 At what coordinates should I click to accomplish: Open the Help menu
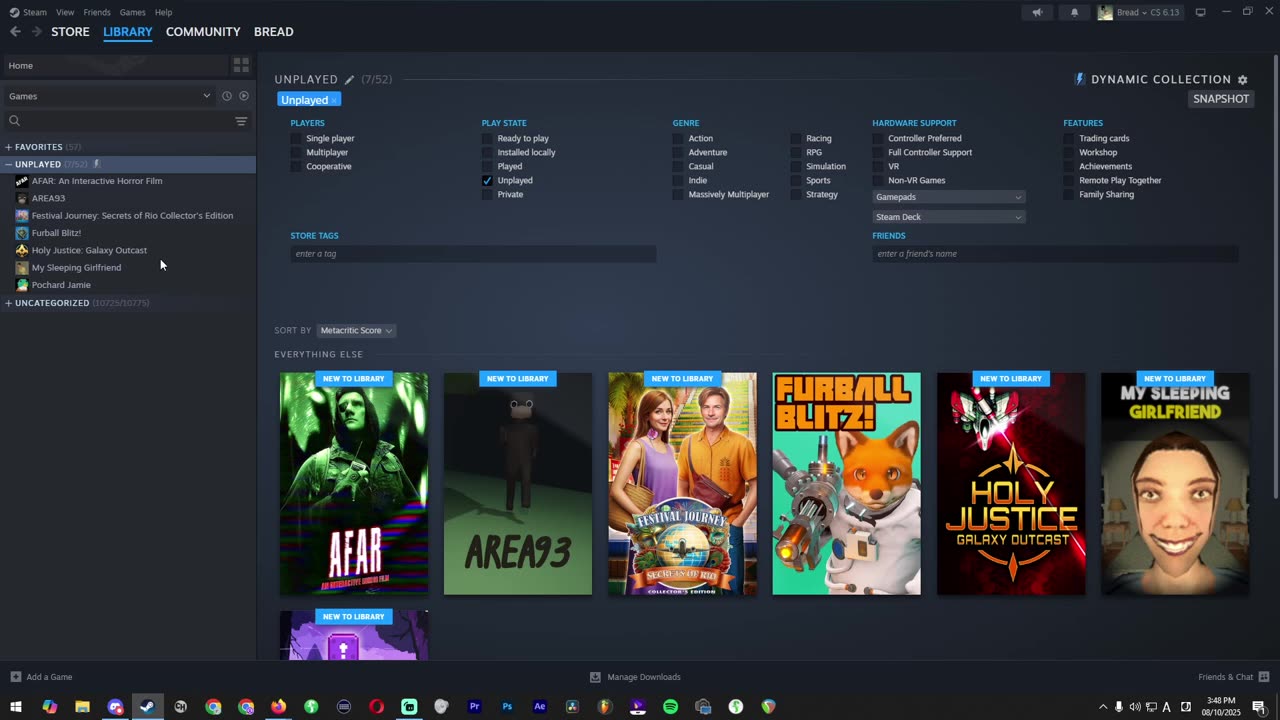(163, 12)
